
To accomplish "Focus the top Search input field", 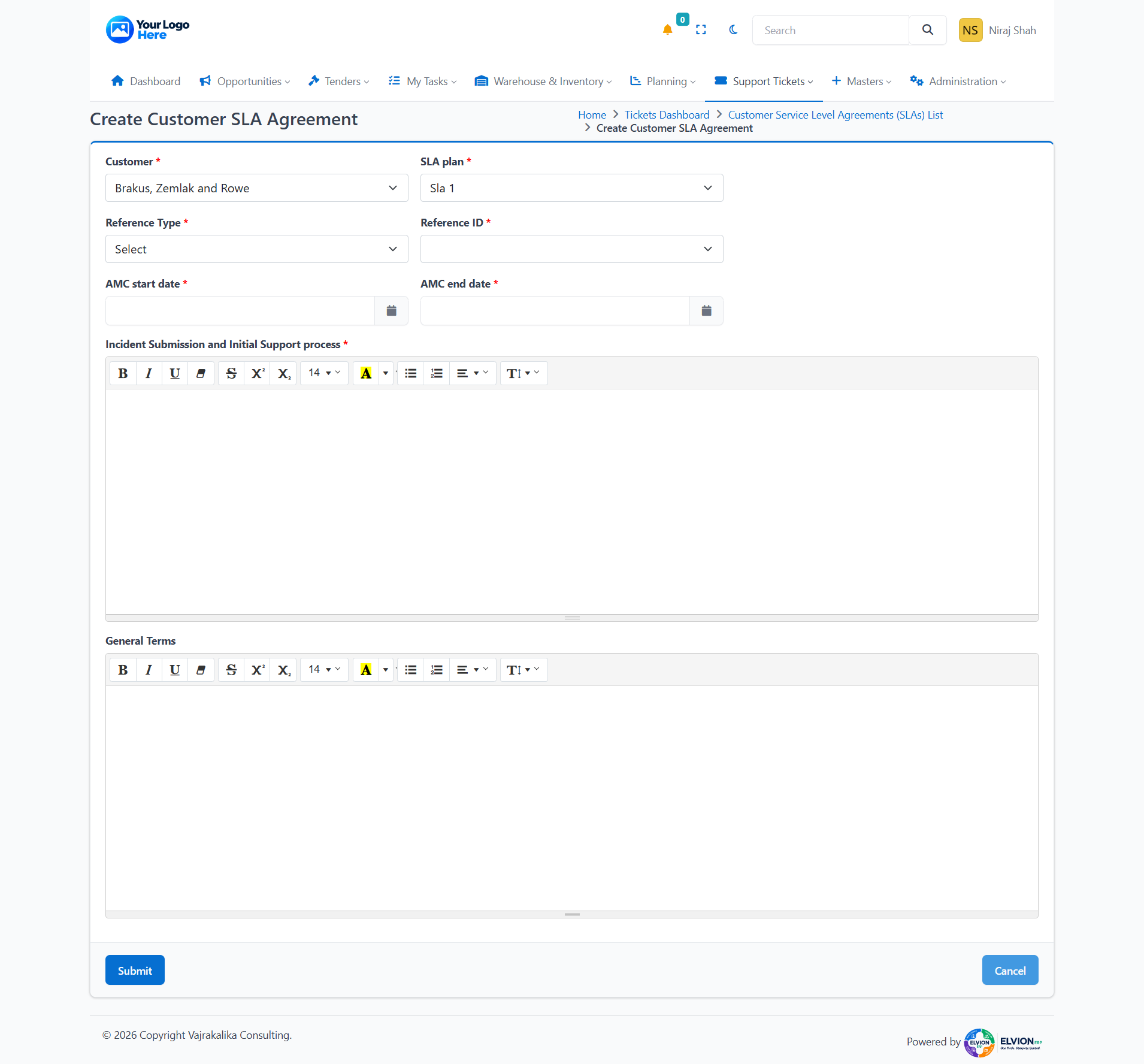I will [831, 30].
